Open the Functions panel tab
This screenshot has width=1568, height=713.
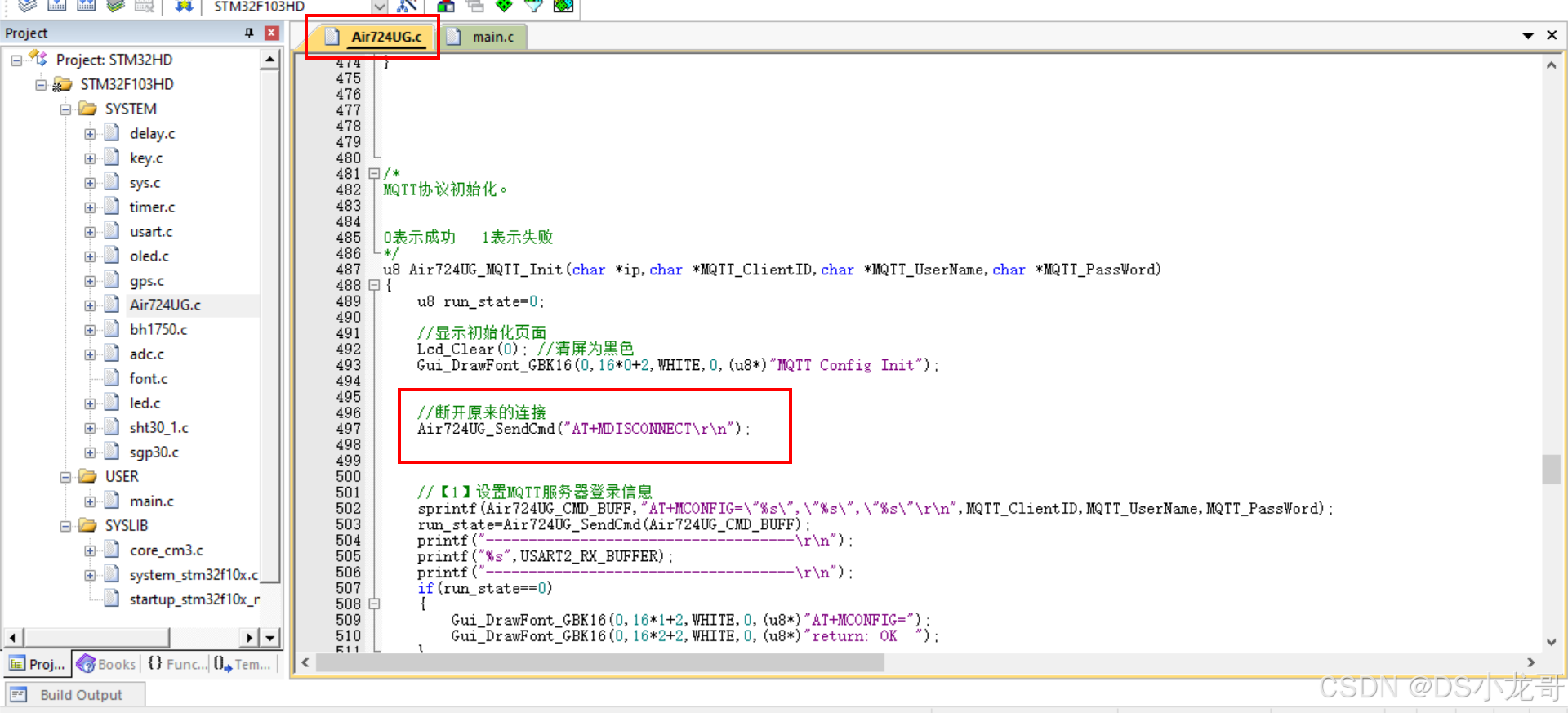[x=176, y=664]
